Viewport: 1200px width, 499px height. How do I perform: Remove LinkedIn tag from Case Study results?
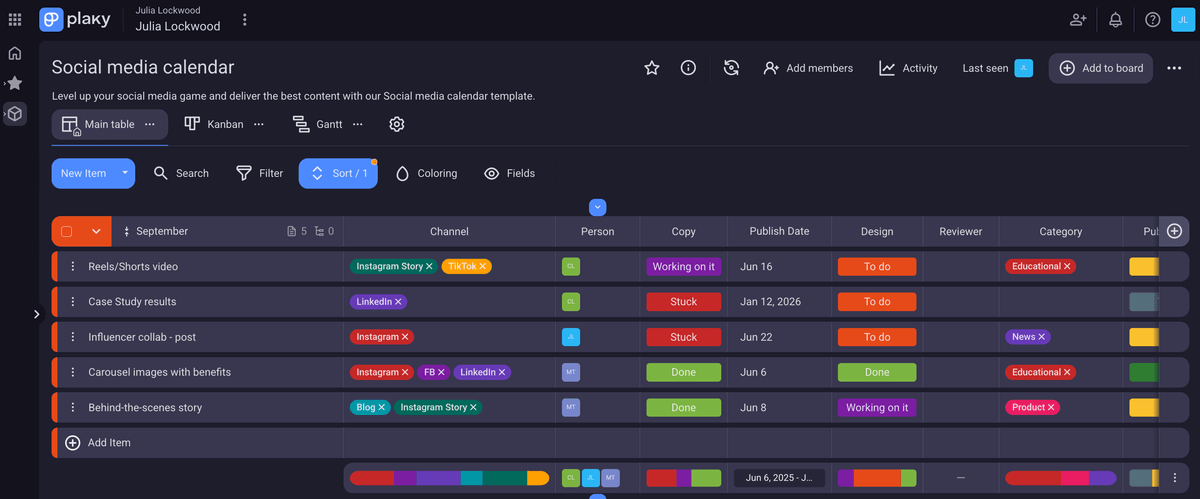click(x=398, y=302)
